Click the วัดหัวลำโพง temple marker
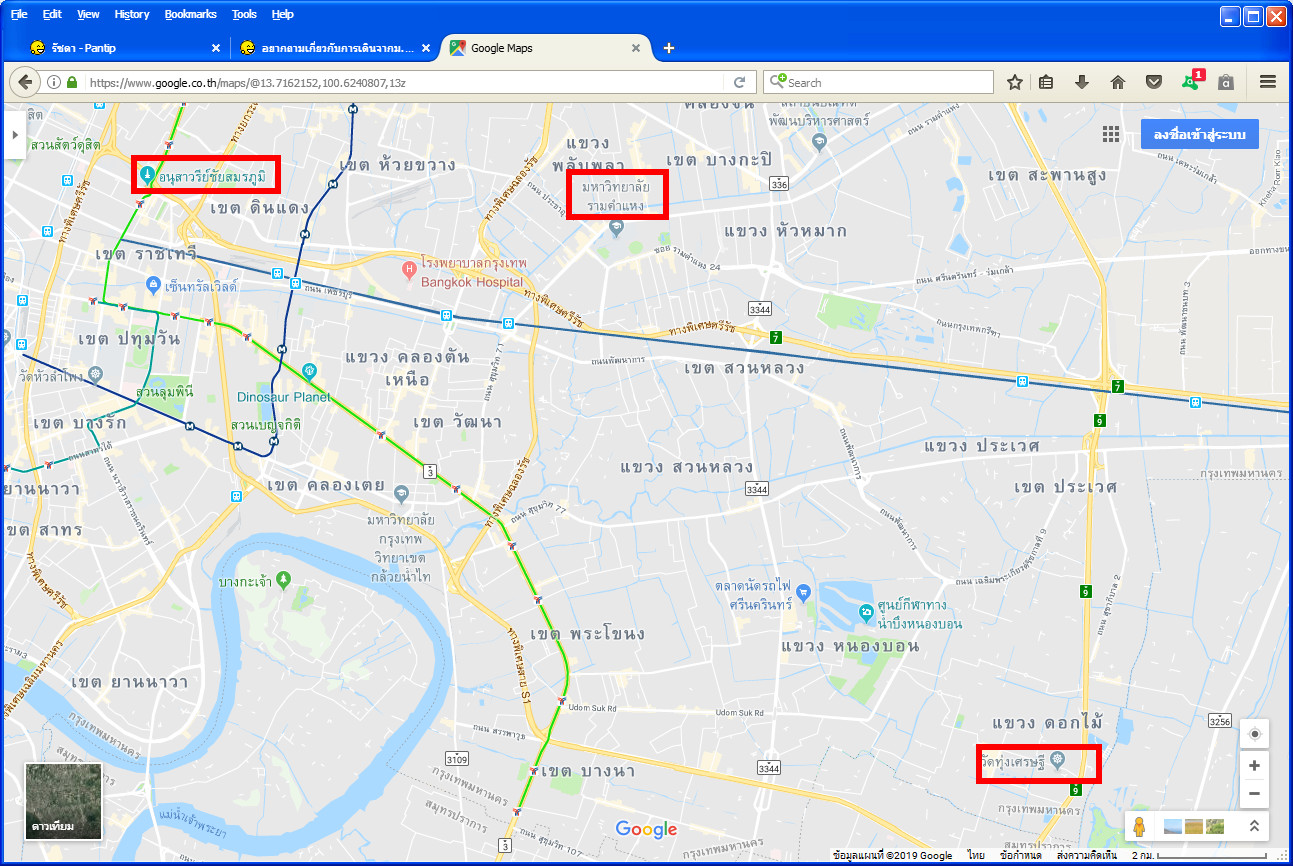Screen dimensions: 1293x866 coord(95,374)
